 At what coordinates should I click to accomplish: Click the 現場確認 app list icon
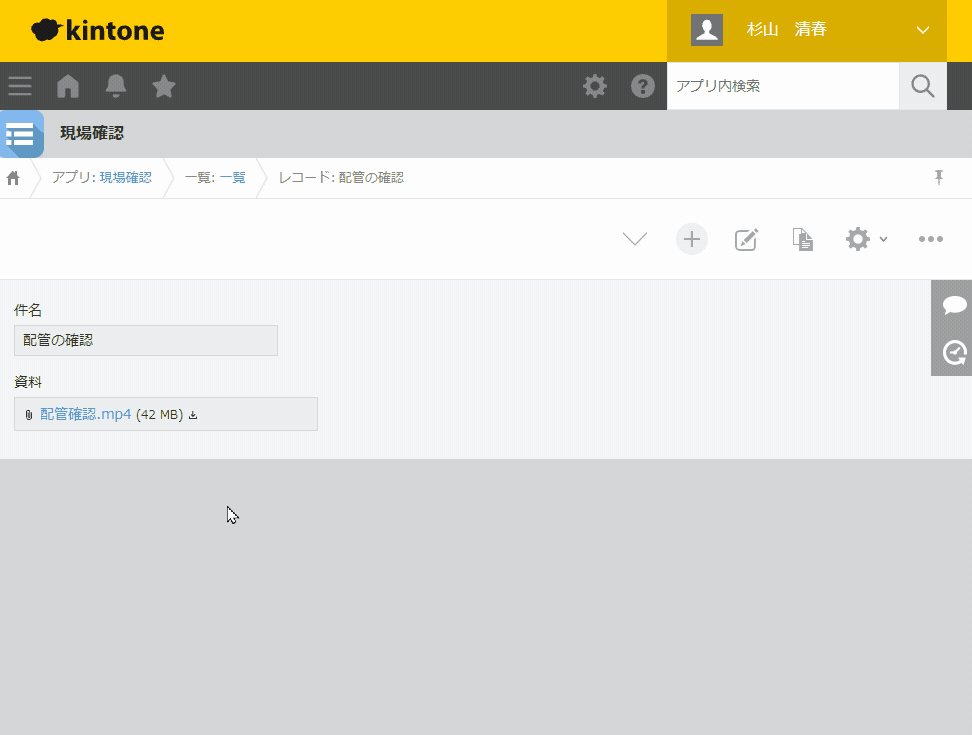22,134
